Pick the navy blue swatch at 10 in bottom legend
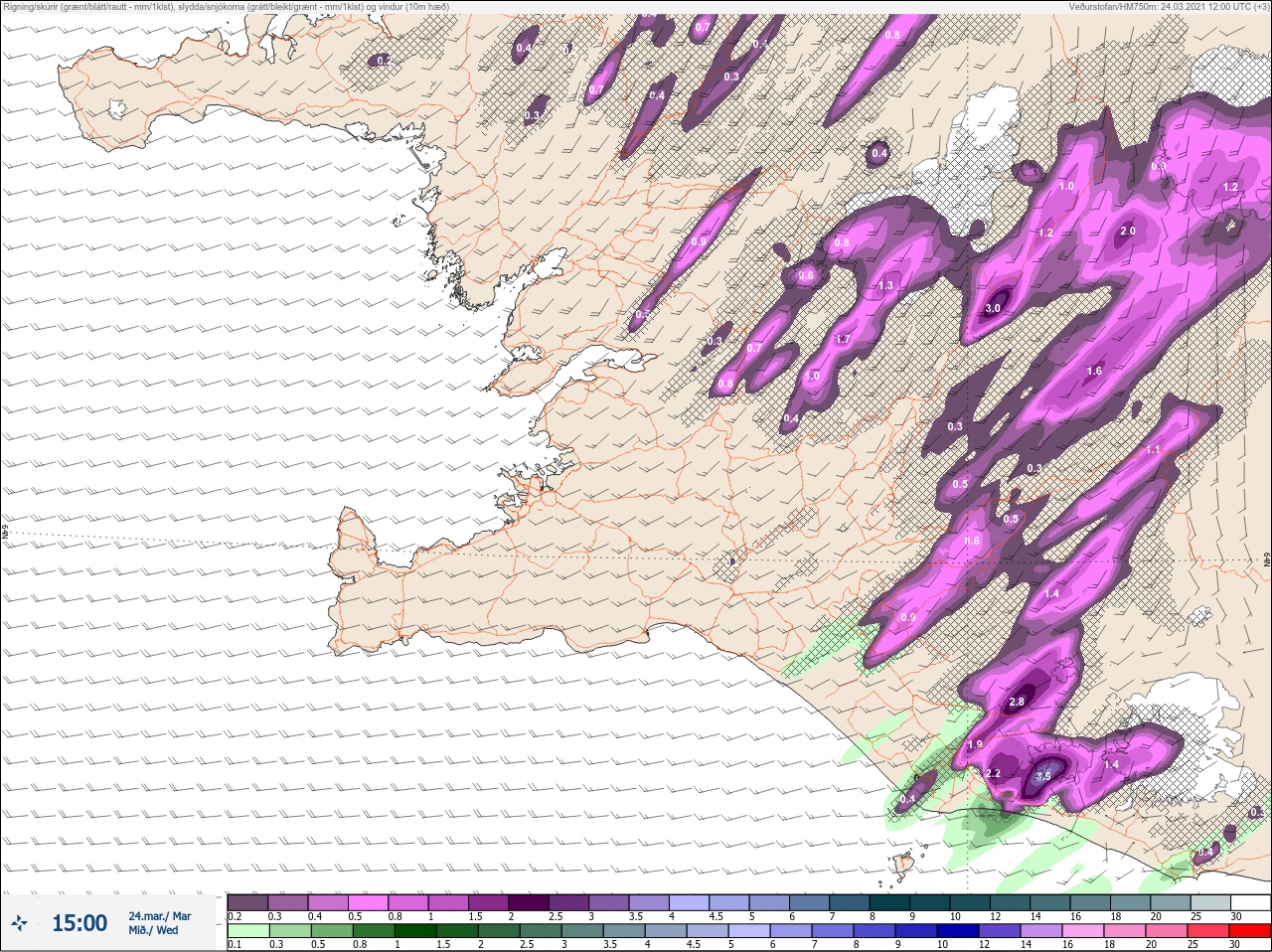This screenshot has height=952, width=1272. click(960, 931)
